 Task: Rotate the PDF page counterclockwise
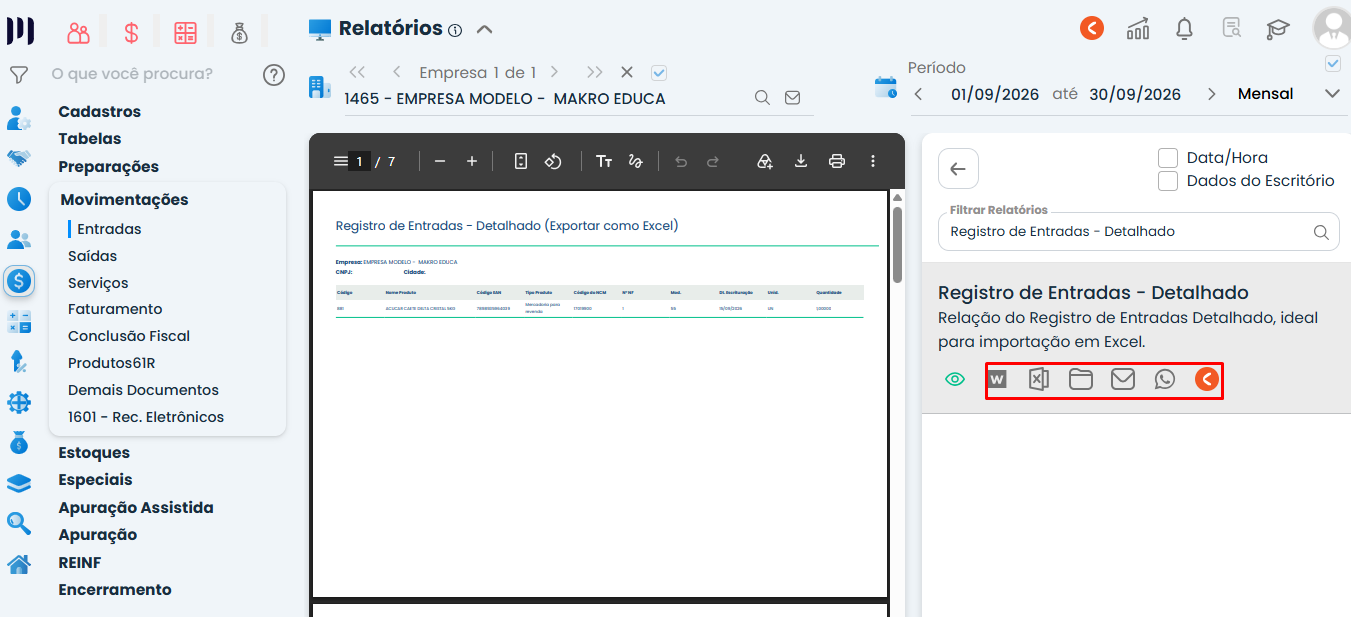point(553,161)
